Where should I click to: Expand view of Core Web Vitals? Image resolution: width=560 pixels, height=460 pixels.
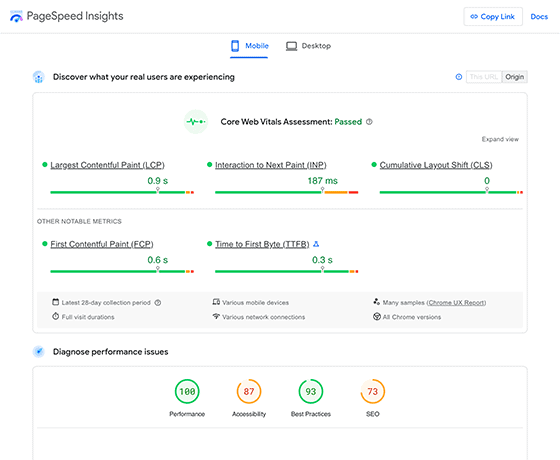(x=500, y=139)
